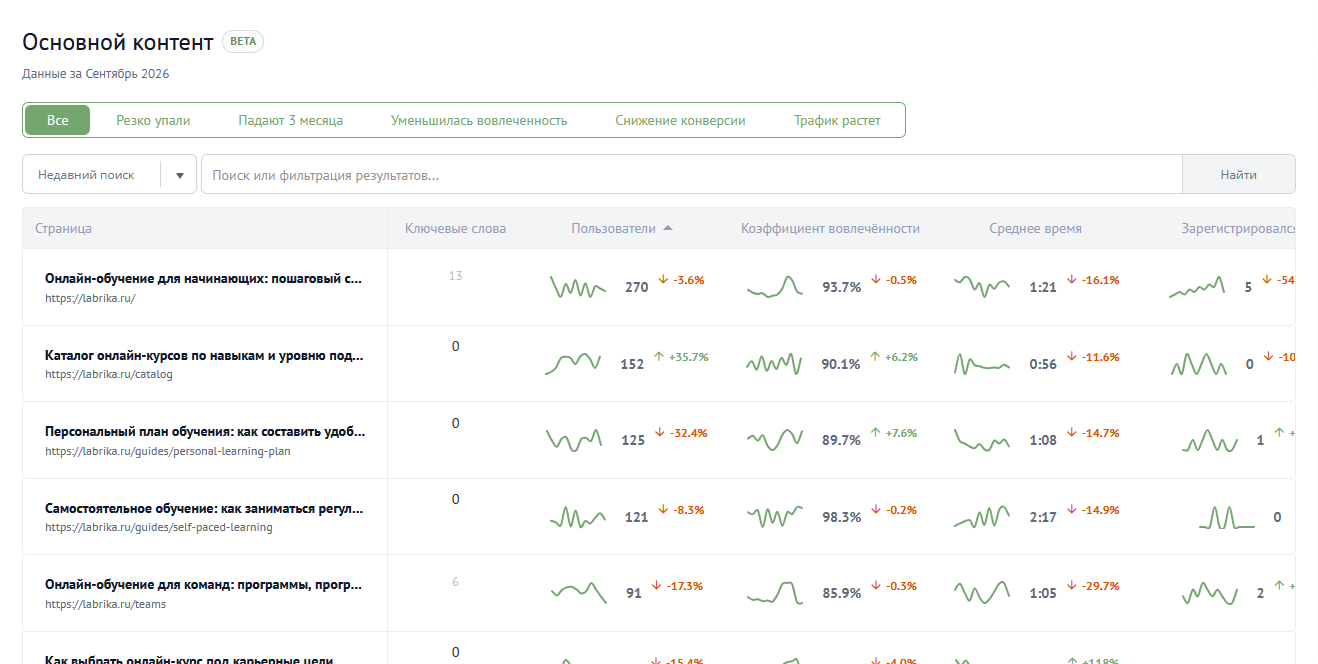Viewport: 1318px width, 664px height.
Task: Click the red down arrow beside -3.6%
Action: coord(662,280)
